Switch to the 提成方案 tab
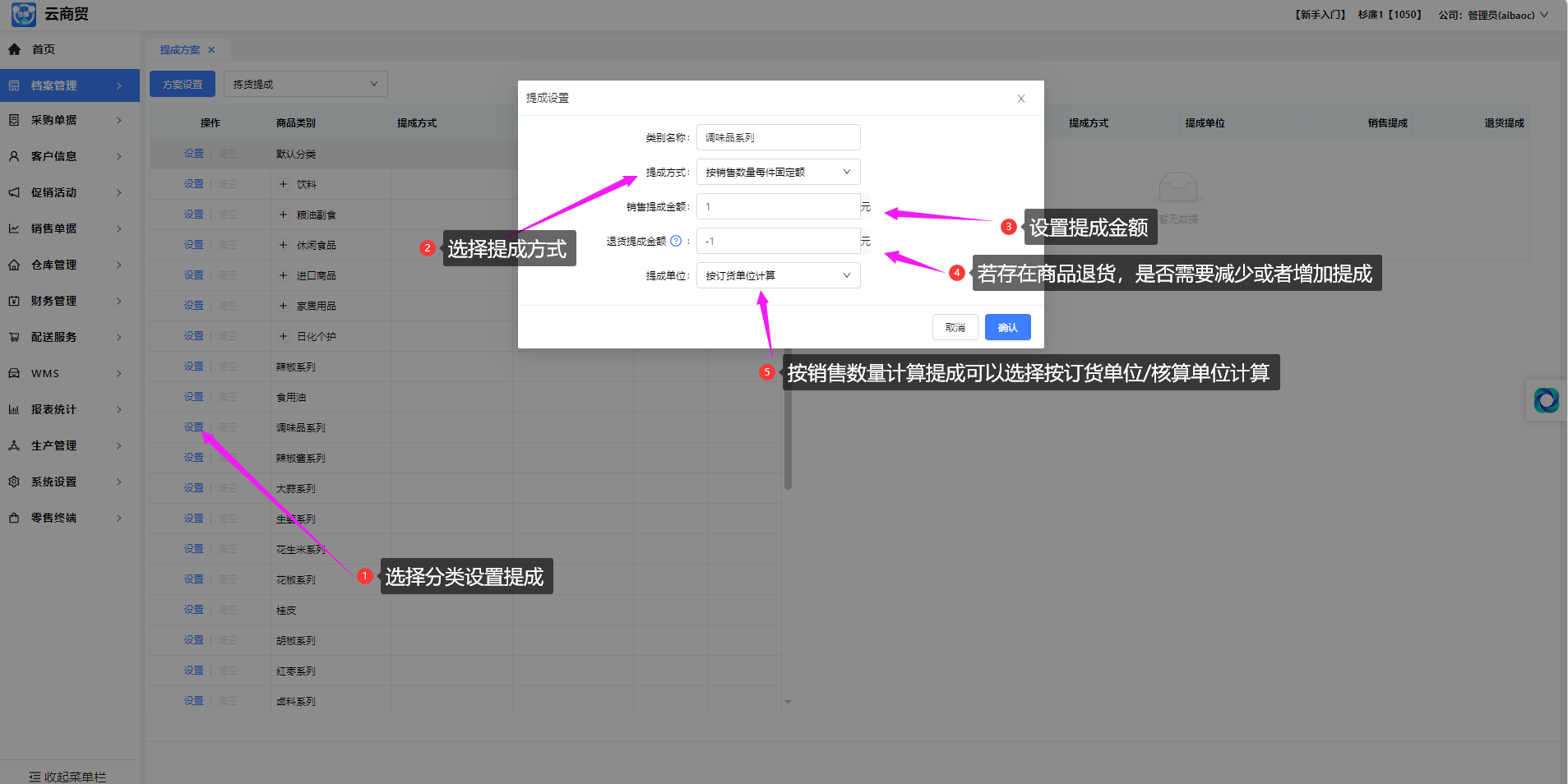The width and height of the screenshot is (1568, 784). pos(180,50)
